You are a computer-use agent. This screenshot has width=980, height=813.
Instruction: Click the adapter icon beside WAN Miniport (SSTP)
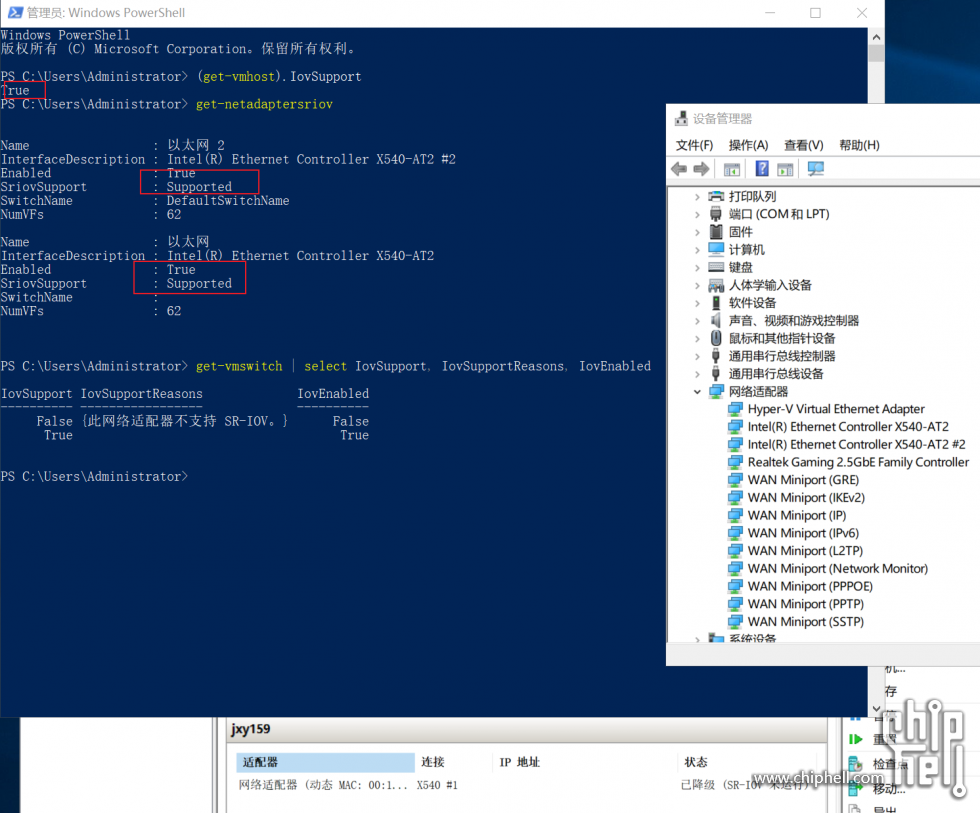click(736, 622)
